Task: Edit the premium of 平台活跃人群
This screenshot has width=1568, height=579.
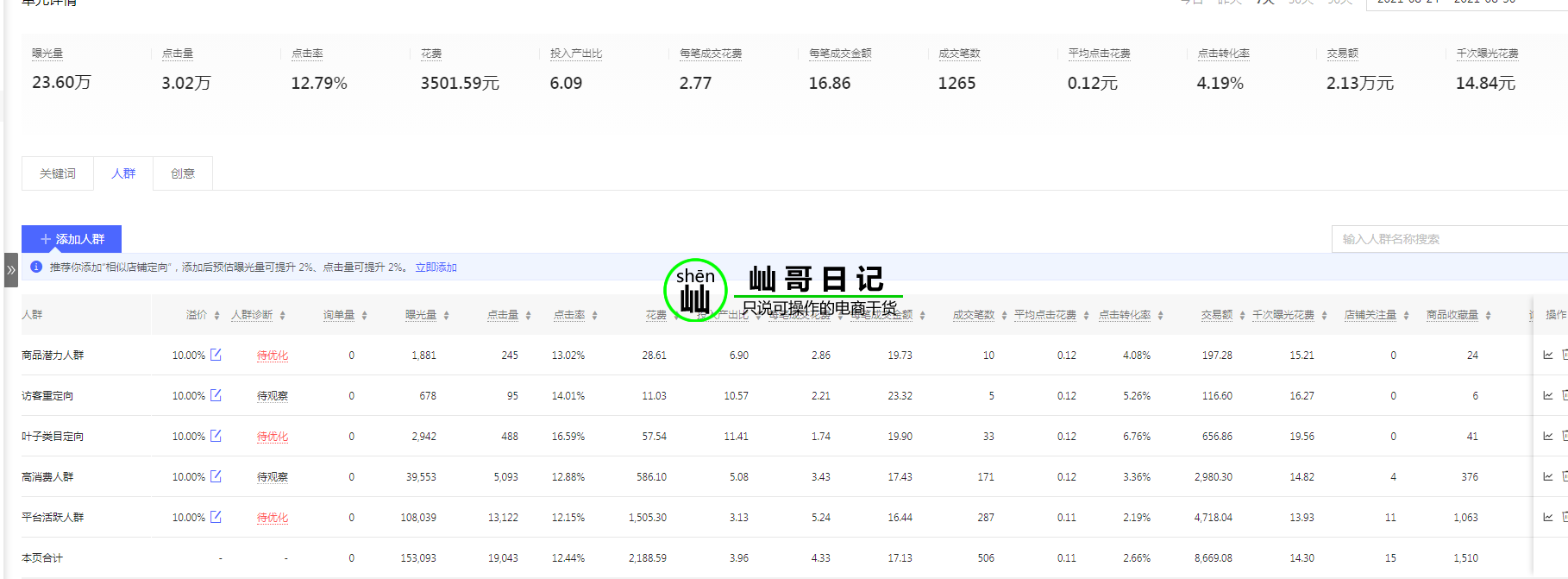Action: (216, 517)
